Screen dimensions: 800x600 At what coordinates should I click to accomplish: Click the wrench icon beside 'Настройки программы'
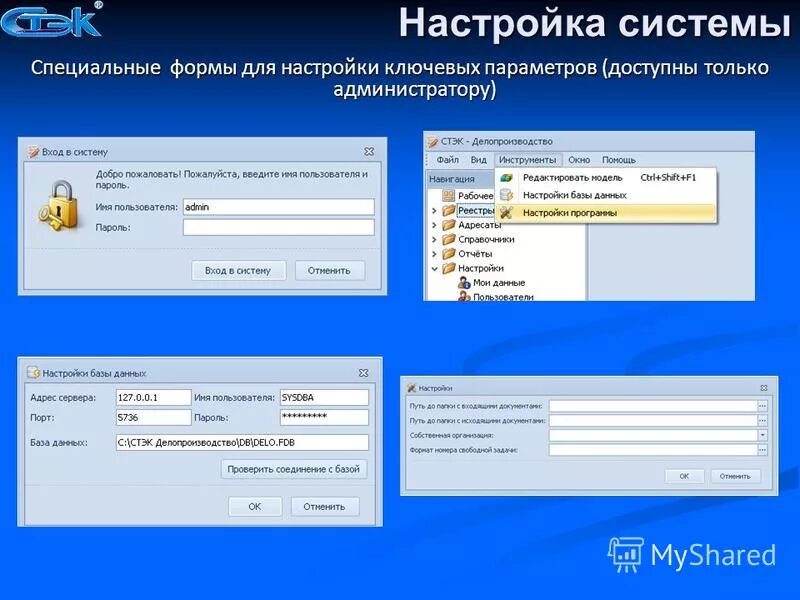[506, 213]
